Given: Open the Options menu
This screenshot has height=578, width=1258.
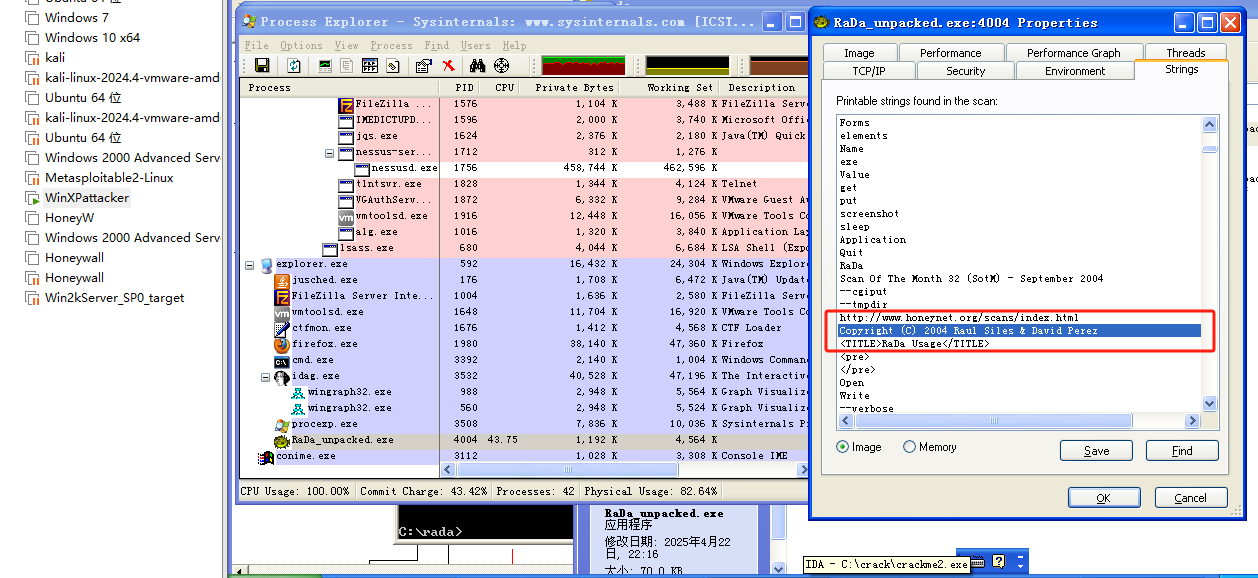Looking at the screenshot, I should coord(301,45).
